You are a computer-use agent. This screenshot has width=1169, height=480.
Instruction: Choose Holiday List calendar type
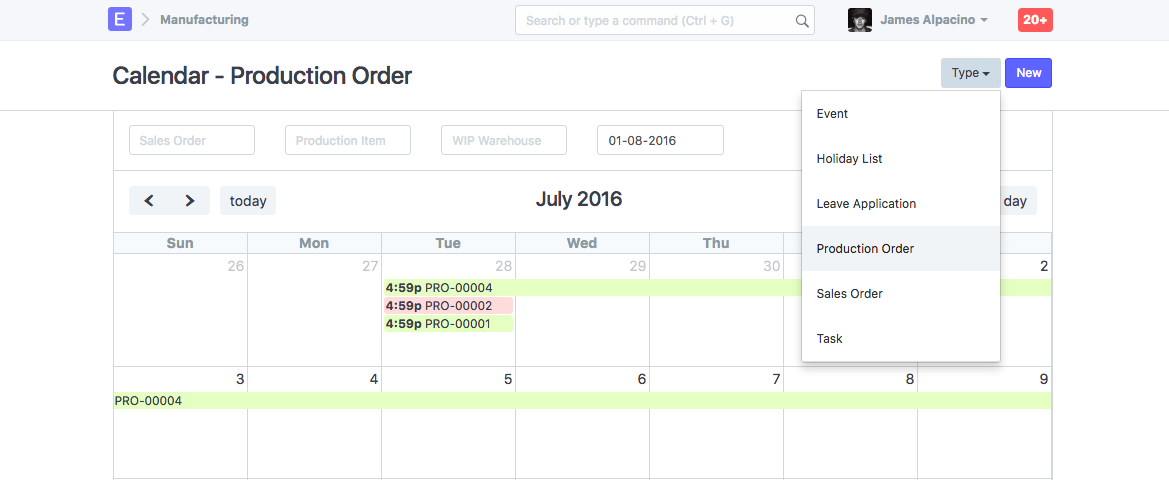coord(849,159)
